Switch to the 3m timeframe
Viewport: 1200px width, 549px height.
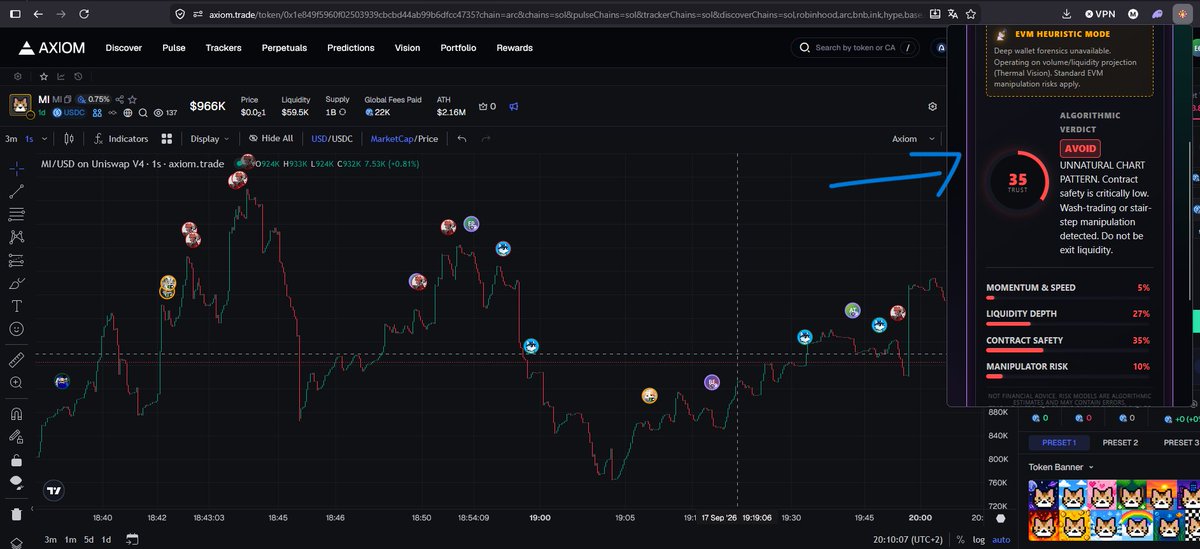(x=11, y=139)
